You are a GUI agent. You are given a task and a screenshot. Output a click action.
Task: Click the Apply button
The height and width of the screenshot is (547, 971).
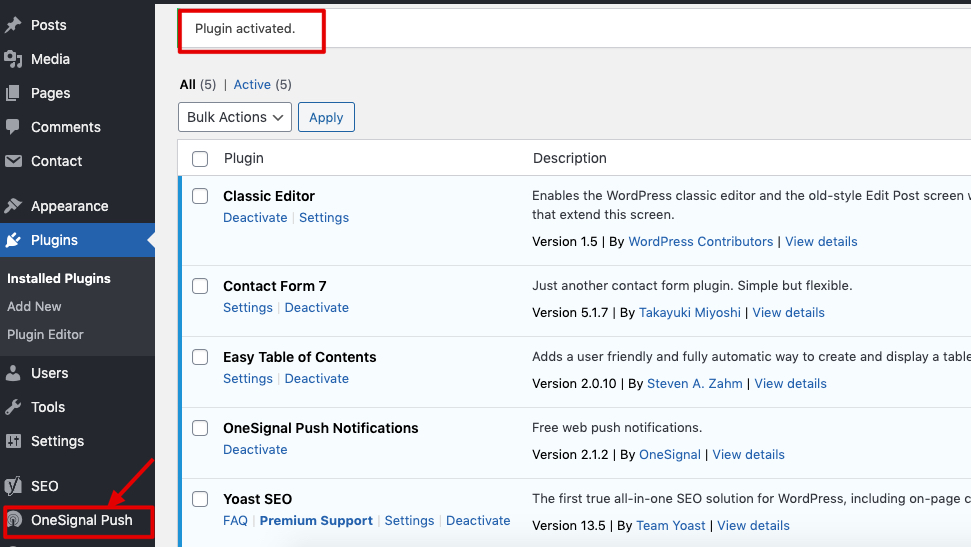tap(326, 117)
